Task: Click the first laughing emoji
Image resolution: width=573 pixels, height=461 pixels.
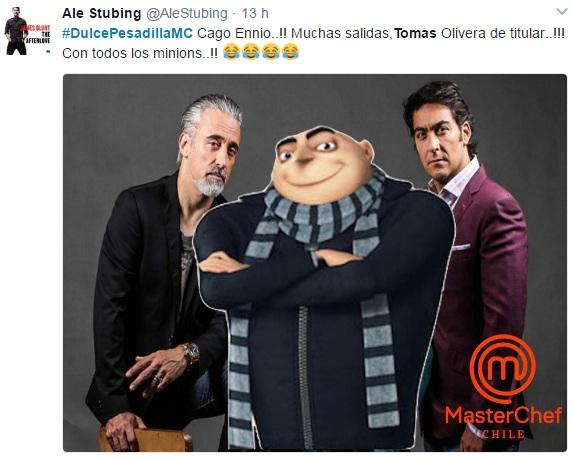Action: click(231, 51)
